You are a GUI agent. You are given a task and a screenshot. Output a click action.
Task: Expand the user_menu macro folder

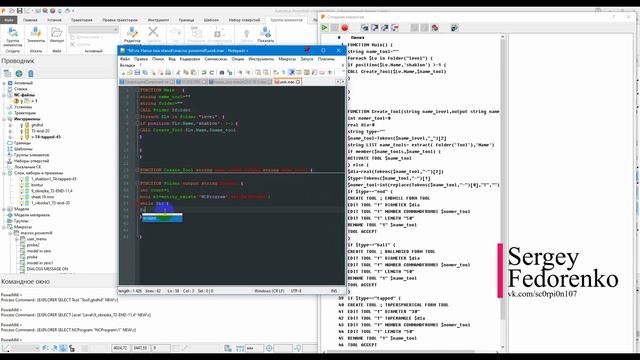[16, 239]
